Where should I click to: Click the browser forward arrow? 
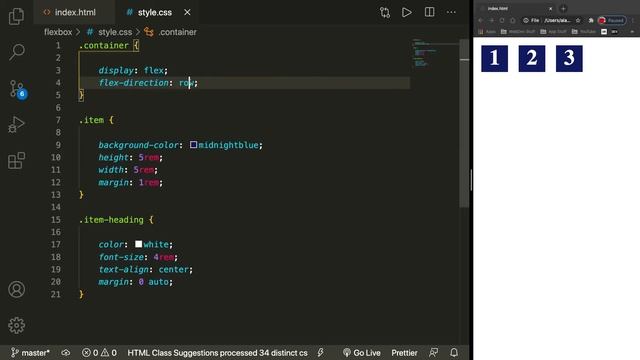coord(491,20)
